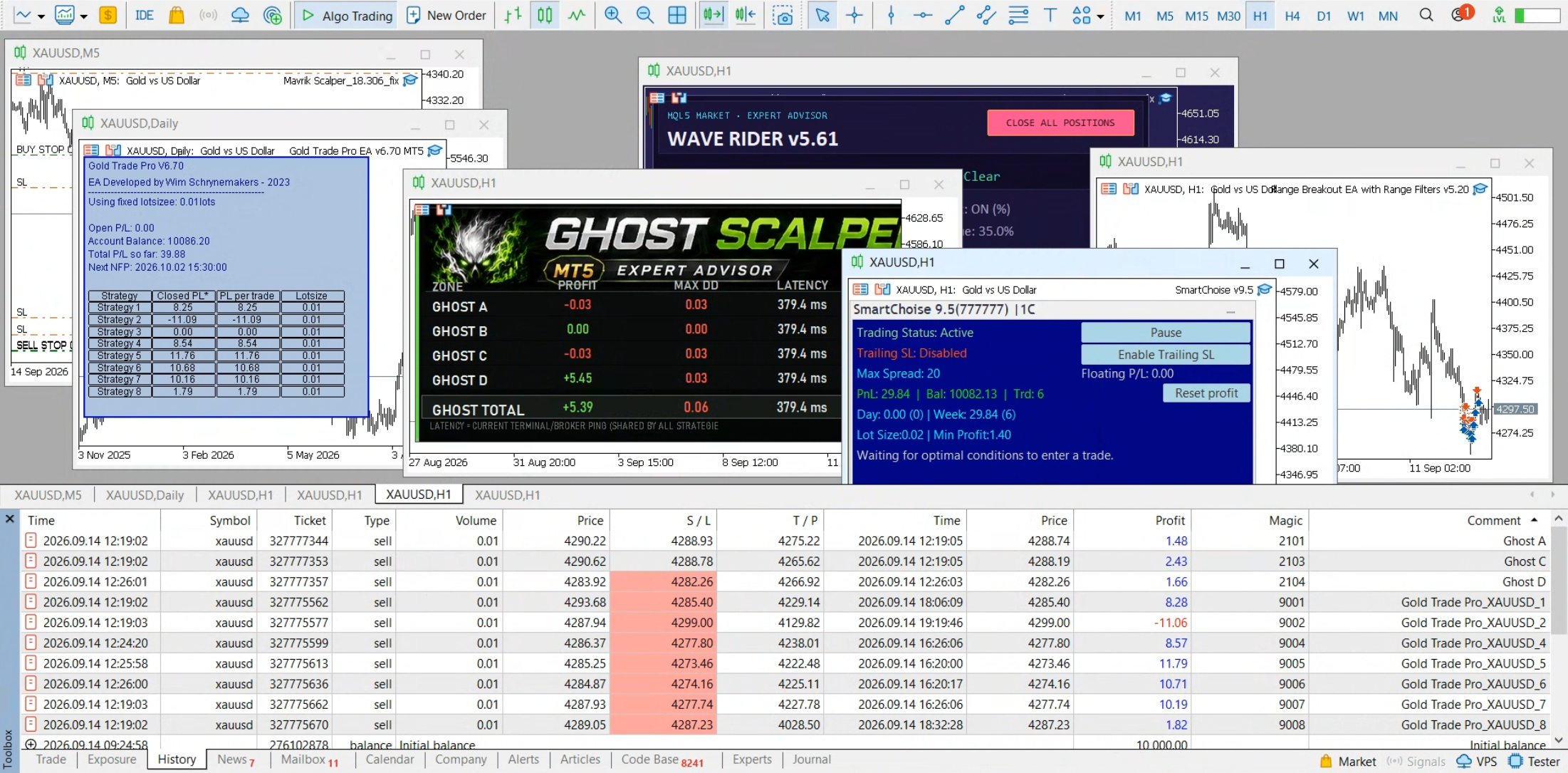Open the Tester button in status bar
Viewport: 1568px width, 773px height.
click(x=1534, y=761)
